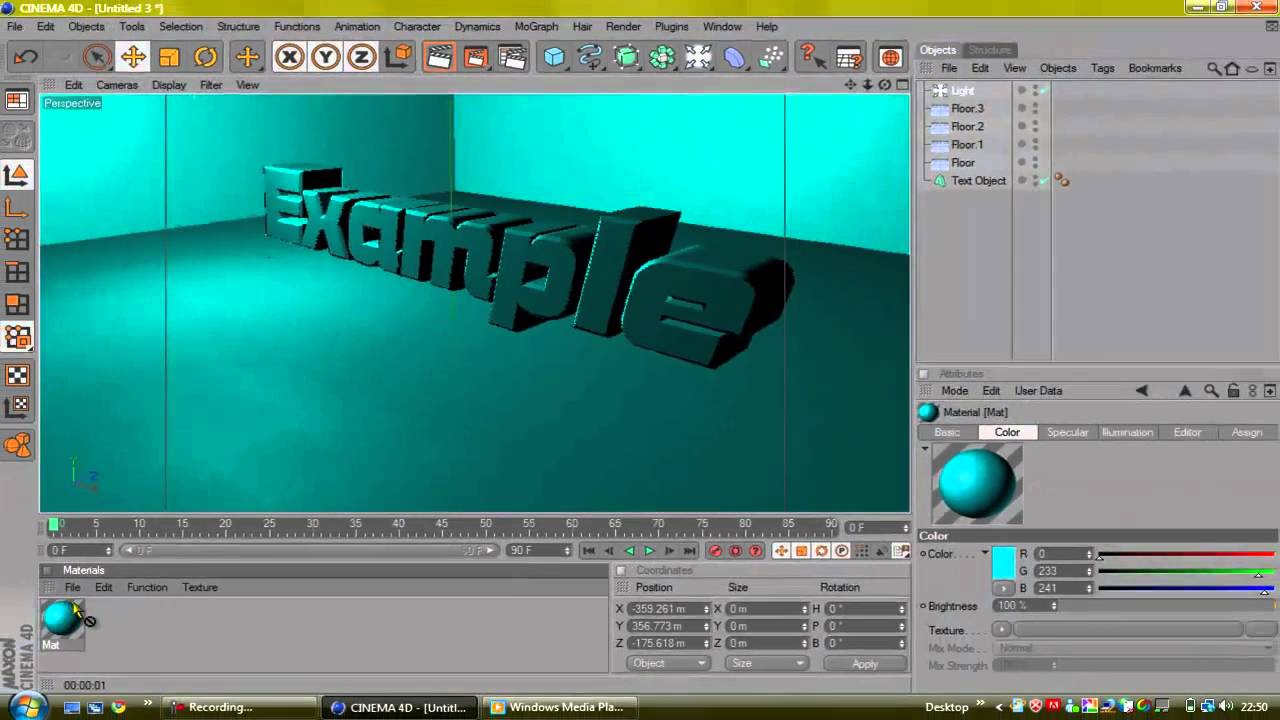This screenshot has height=720, width=1280.
Task: Click the Apply button in Coordinates
Action: (x=865, y=663)
